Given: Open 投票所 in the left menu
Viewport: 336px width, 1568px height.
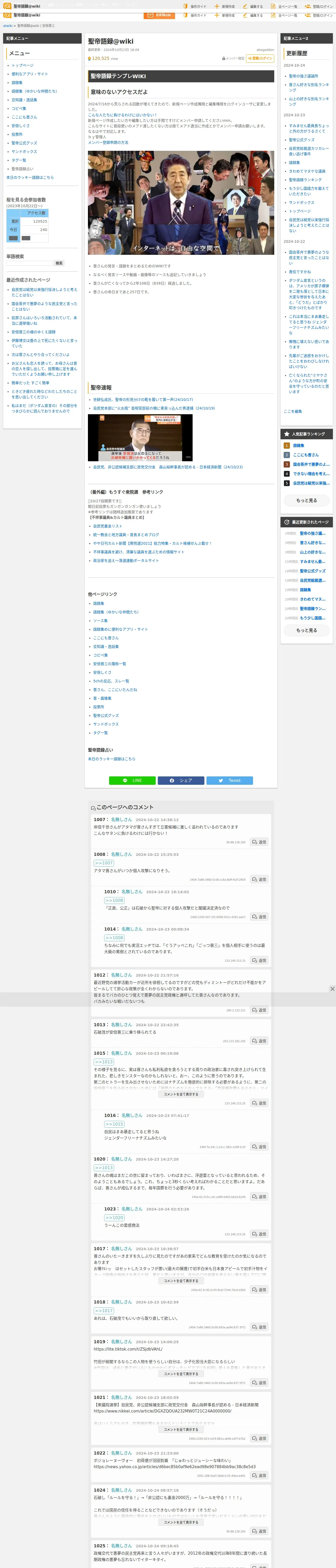Looking at the screenshot, I should (x=17, y=135).
